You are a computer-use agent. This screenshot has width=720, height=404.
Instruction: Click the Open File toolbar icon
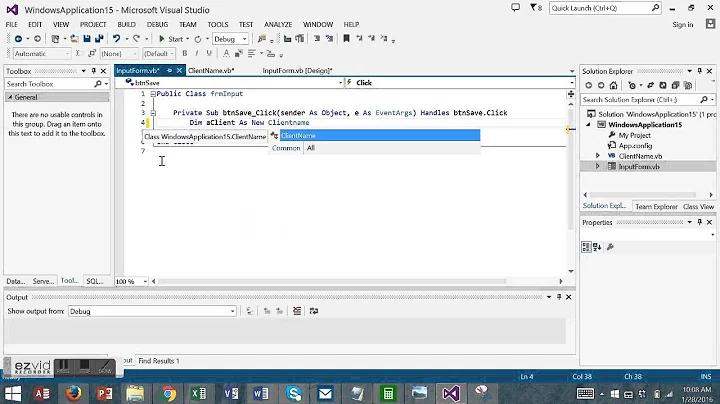(x=74, y=39)
